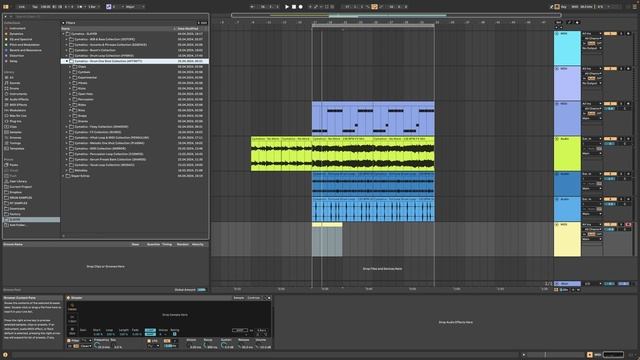The image size is (640, 360).
Task: Open DRUM SAMPLES folder in Places
Action: tap(20, 198)
